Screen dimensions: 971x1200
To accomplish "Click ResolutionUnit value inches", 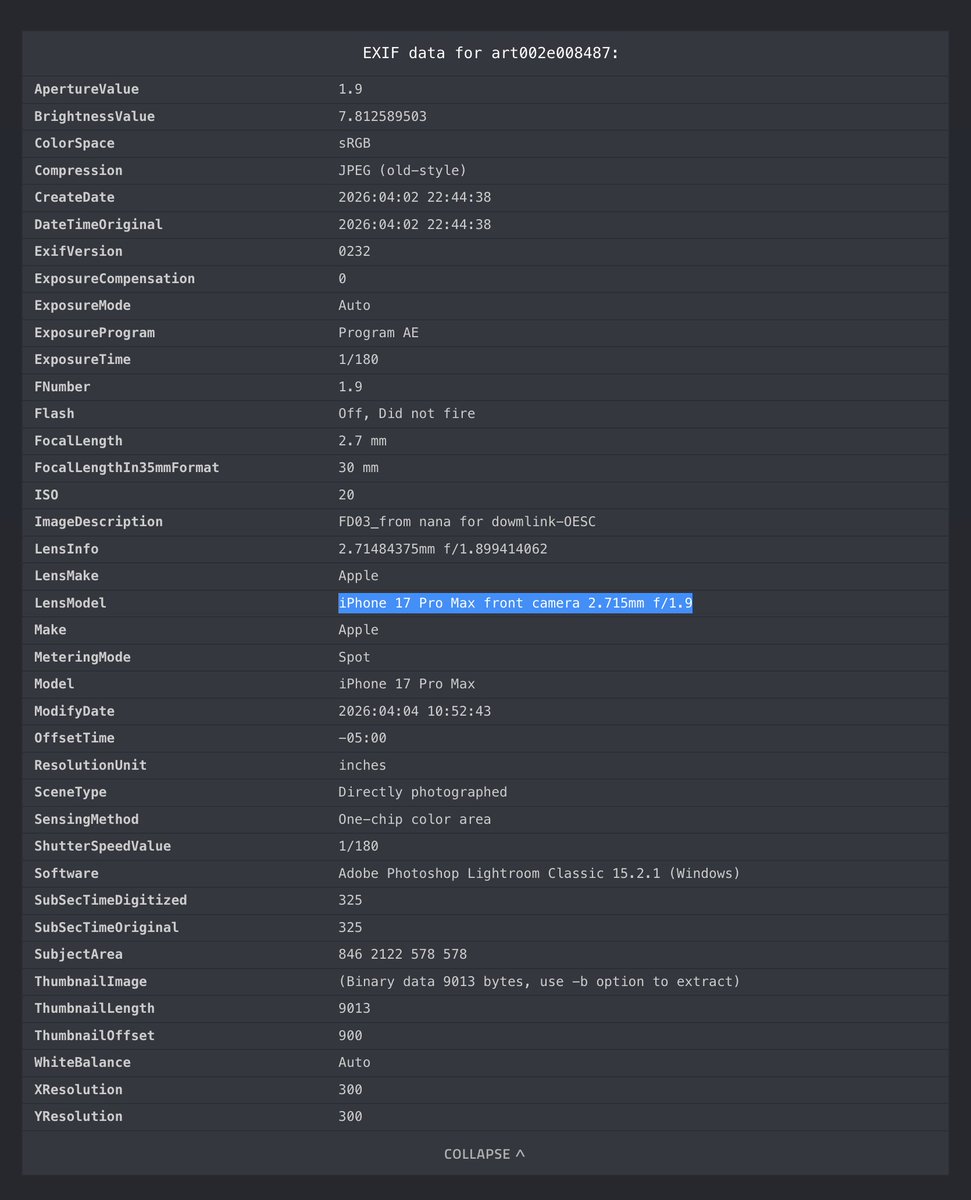I will pos(362,765).
